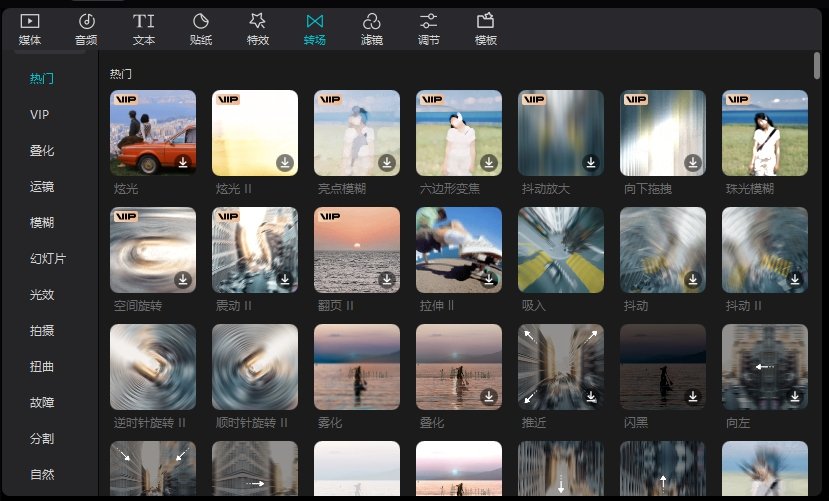Download the 炫光 transition
The image size is (829, 501).
[x=183, y=163]
